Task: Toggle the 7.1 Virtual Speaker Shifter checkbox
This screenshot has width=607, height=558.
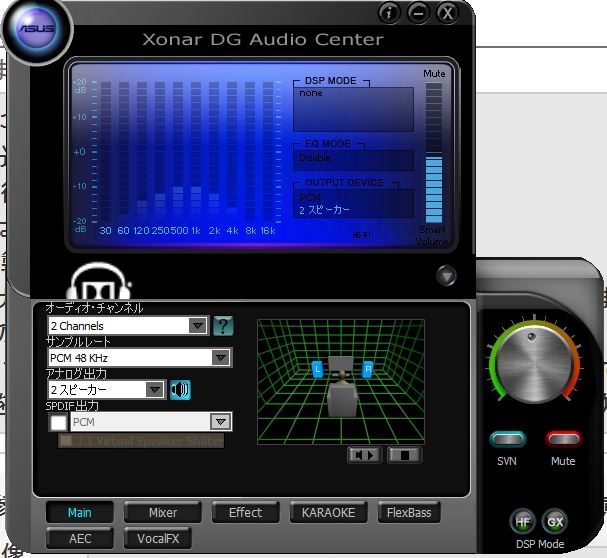Action: 67,441
